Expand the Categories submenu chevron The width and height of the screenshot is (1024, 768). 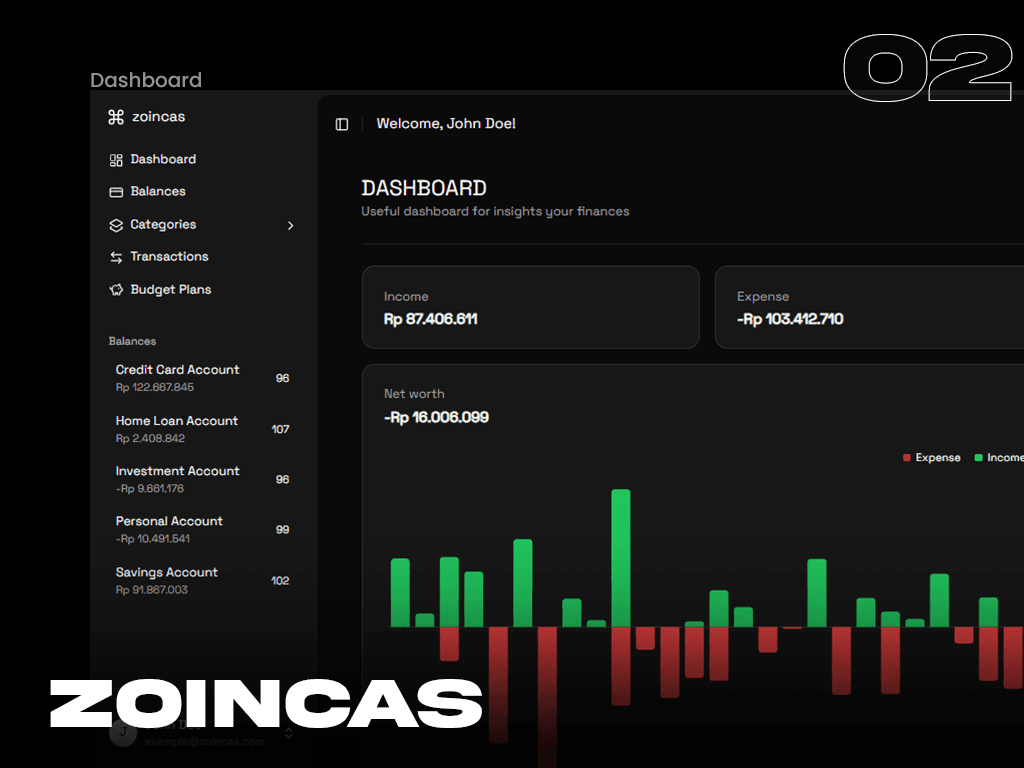click(290, 225)
